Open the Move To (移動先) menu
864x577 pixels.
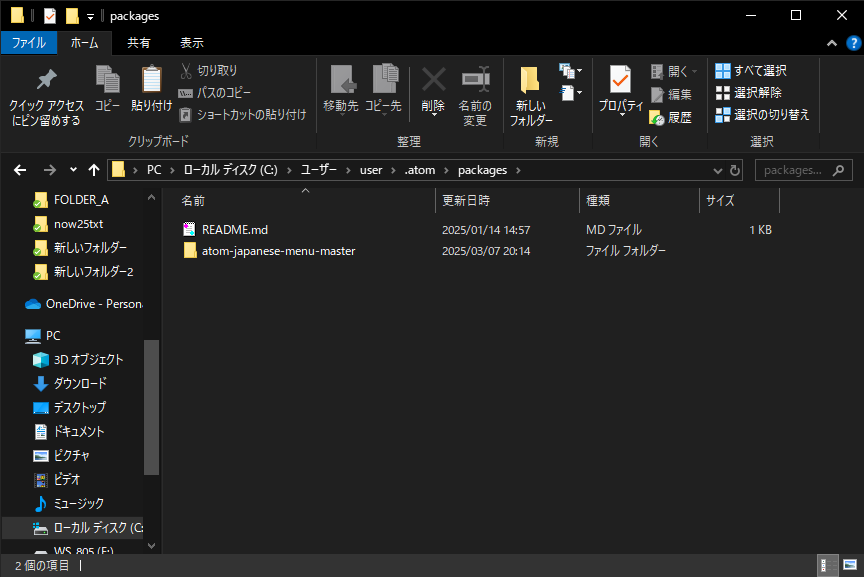[341, 89]
